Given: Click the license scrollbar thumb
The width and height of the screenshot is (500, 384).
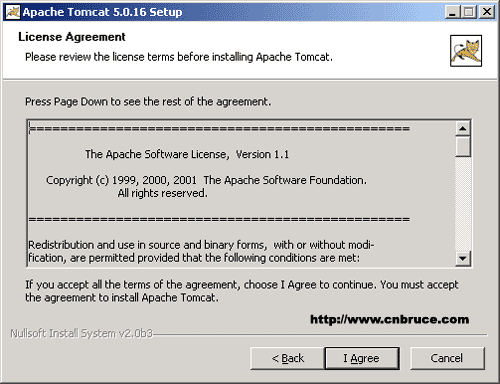Looking at the screenshot, I should tap(463, 146).
